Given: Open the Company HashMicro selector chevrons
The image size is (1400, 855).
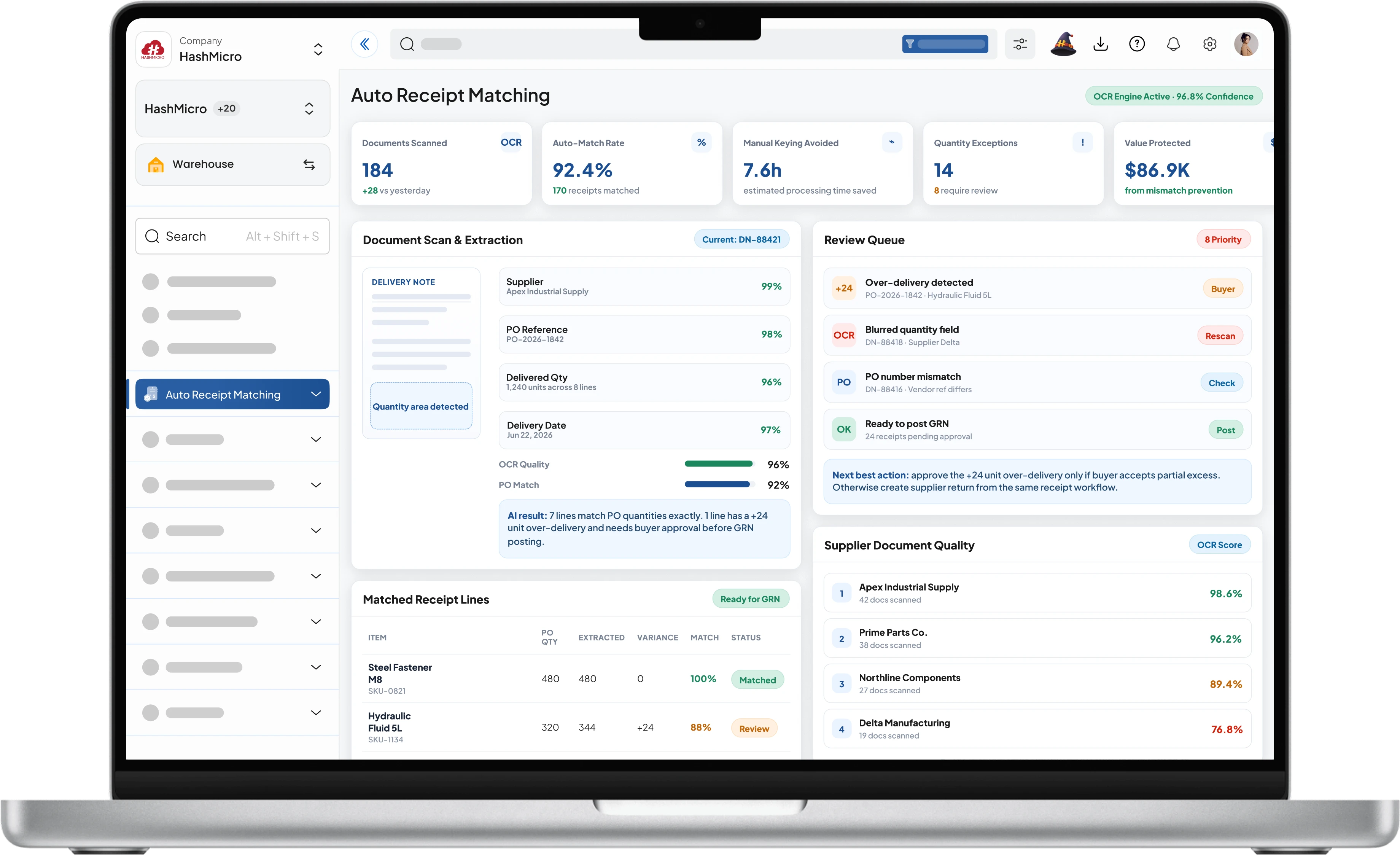Looking at the screenshot, I should [x=318, y=49].
